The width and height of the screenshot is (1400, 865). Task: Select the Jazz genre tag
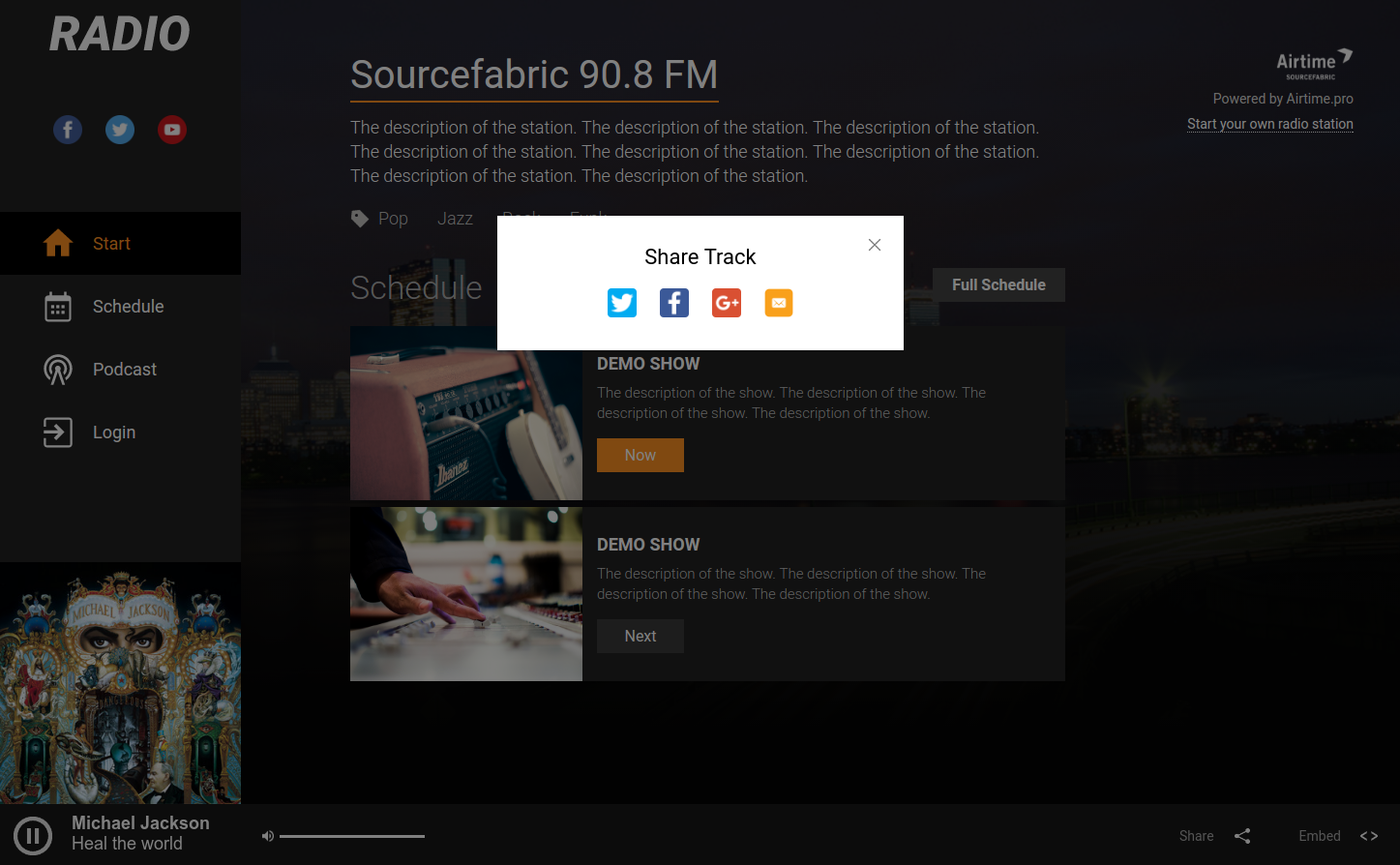point(455,219)
